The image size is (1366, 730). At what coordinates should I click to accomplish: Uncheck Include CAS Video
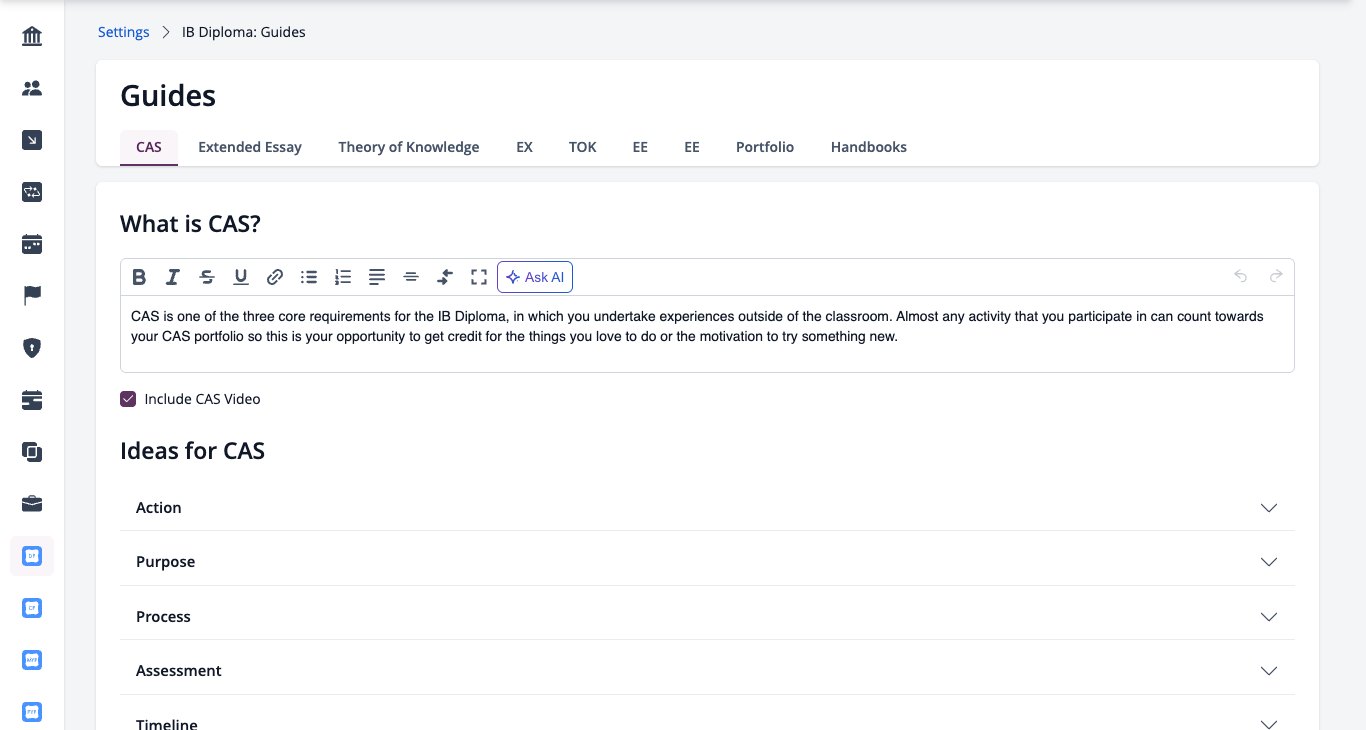coord(128,399)
